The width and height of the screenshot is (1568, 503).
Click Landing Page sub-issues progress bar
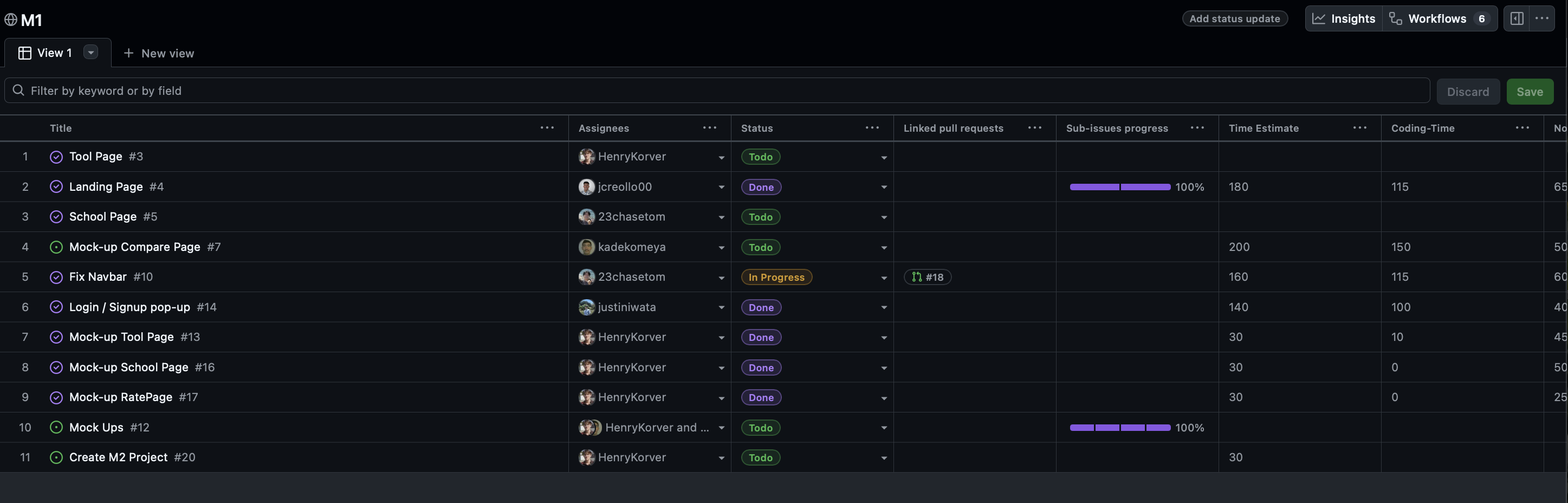coord(1119,187)
